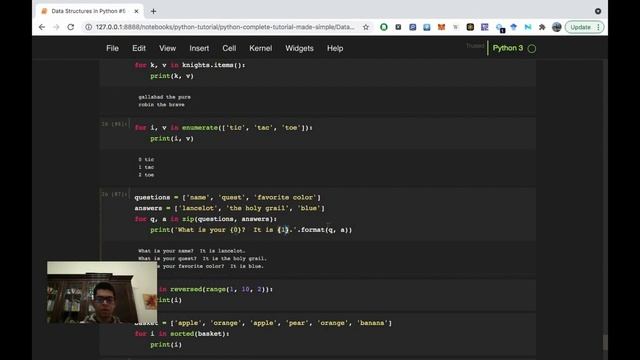
Task: Open the Insert menu
Action: coord(199,48)
